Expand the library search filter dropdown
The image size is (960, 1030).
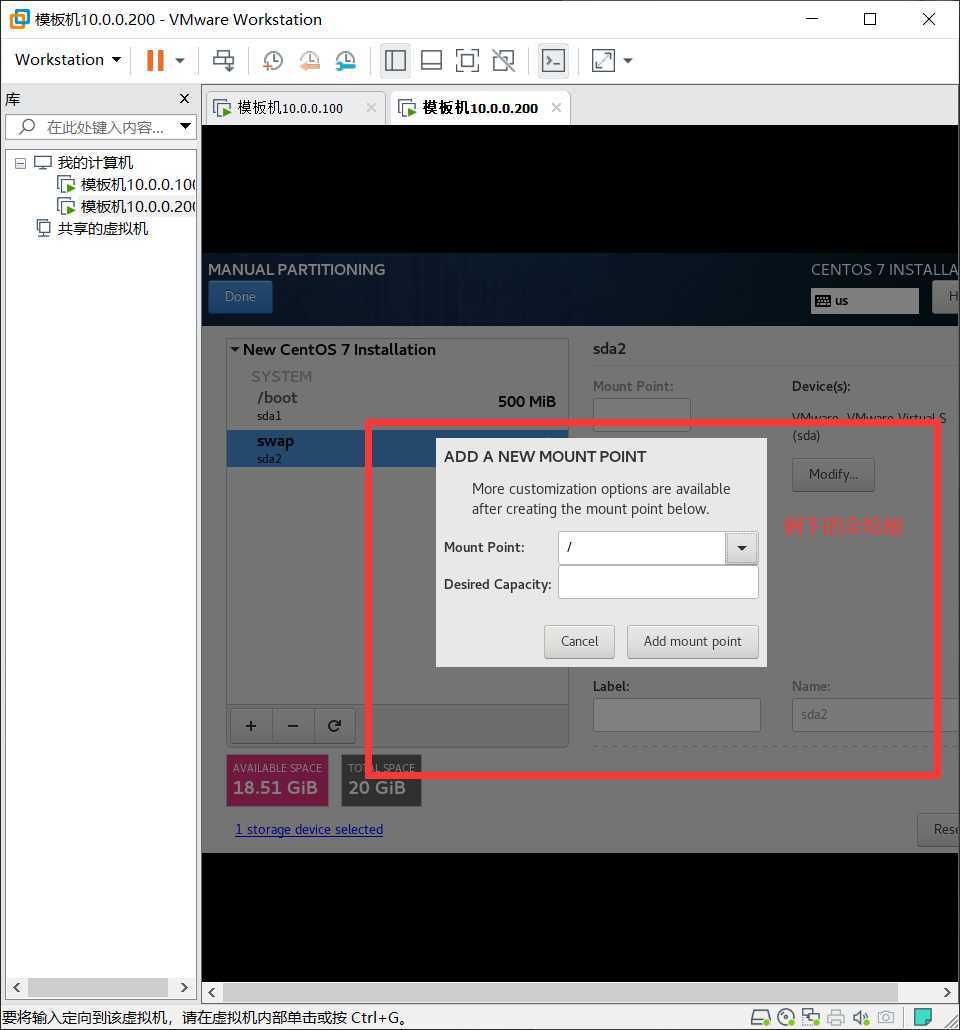186,126
